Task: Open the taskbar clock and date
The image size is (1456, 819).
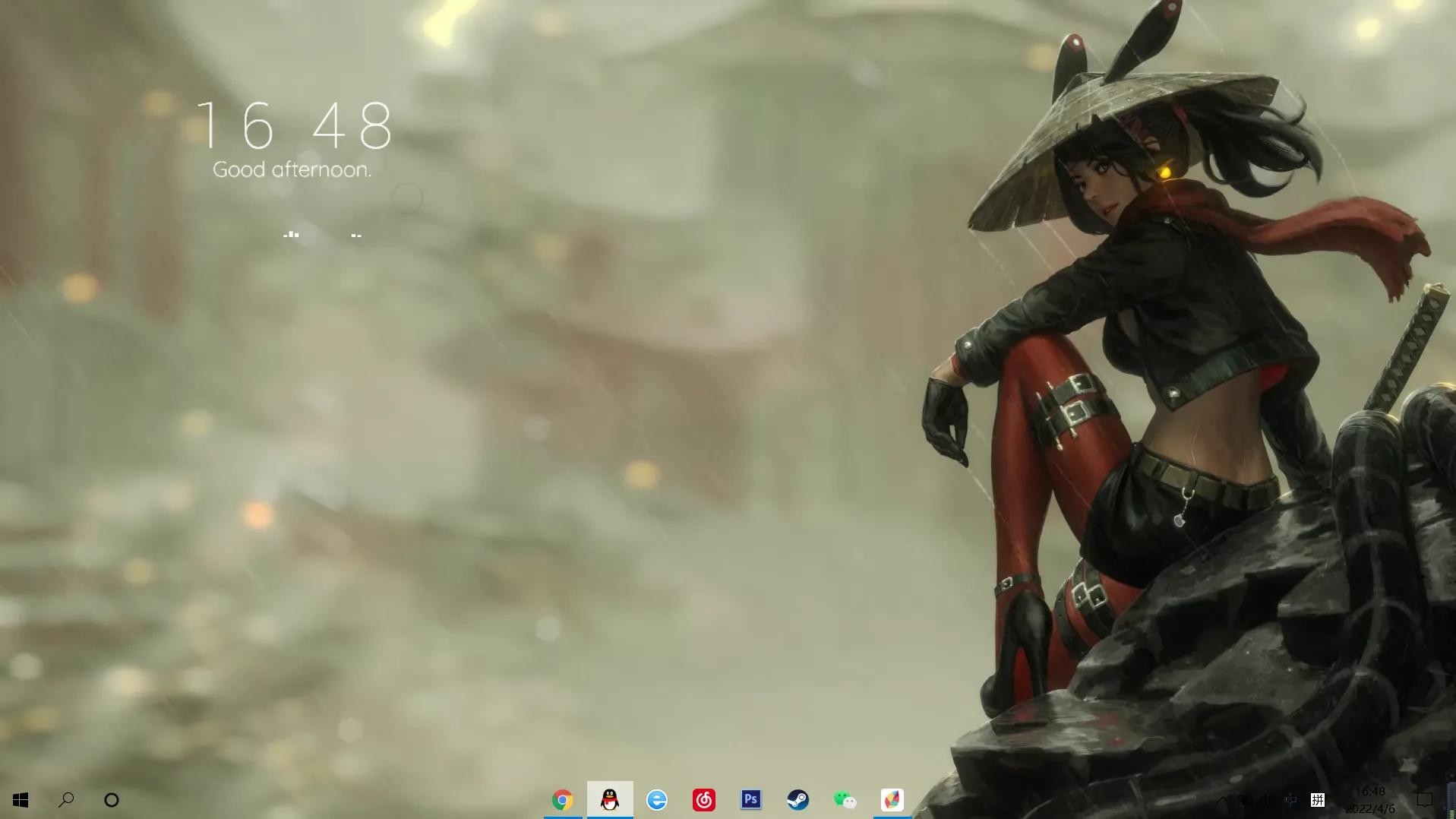Action: [1370, 800]
